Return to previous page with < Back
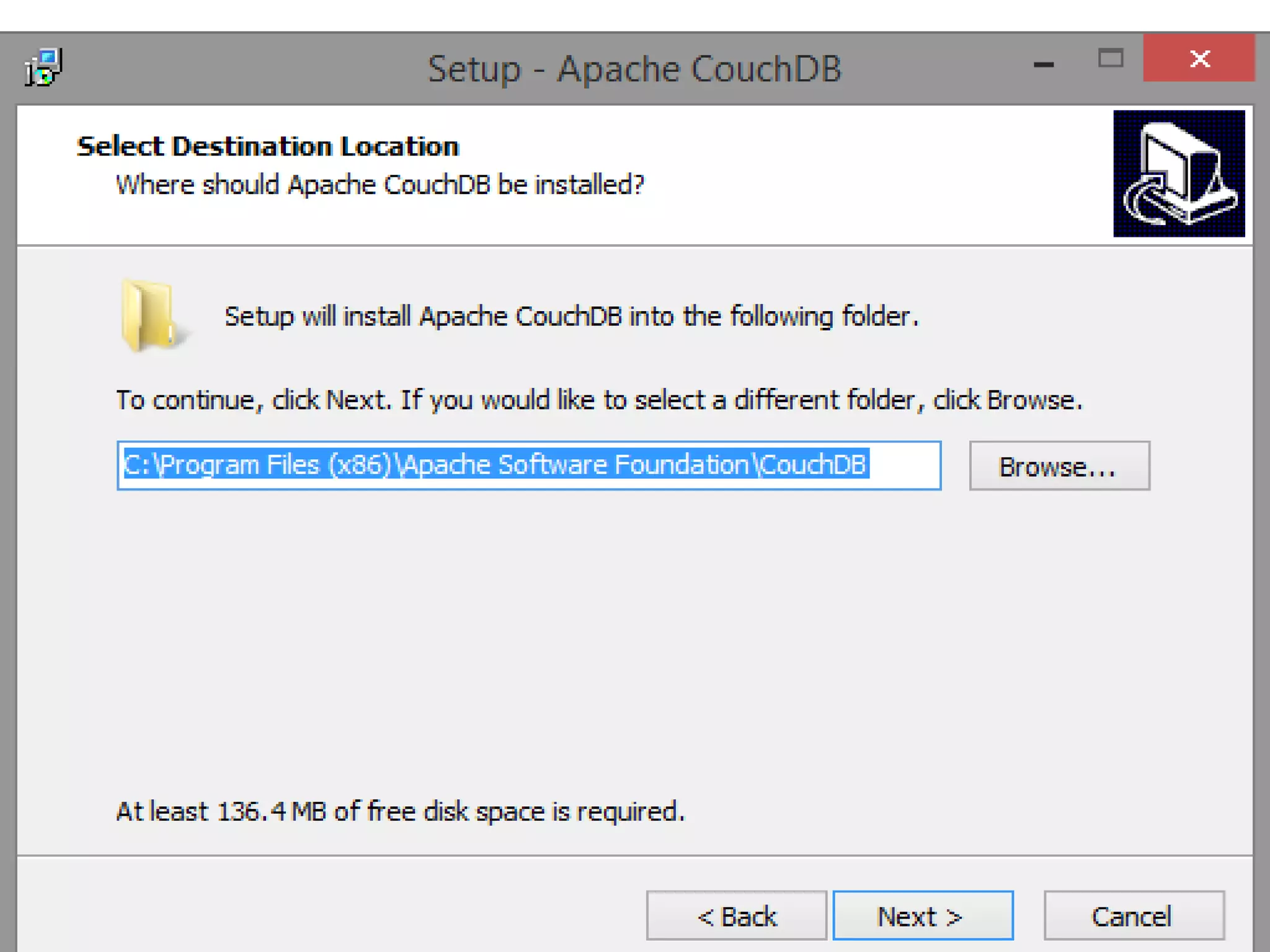The height and width of the screenshot is (952, 1270). pos(736,916)
